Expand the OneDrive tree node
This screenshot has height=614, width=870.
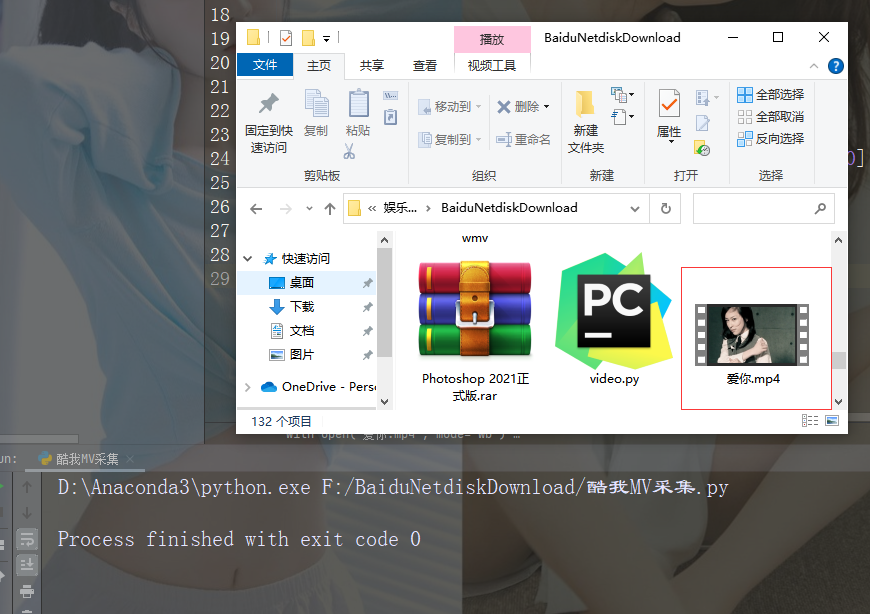point(248,387)
